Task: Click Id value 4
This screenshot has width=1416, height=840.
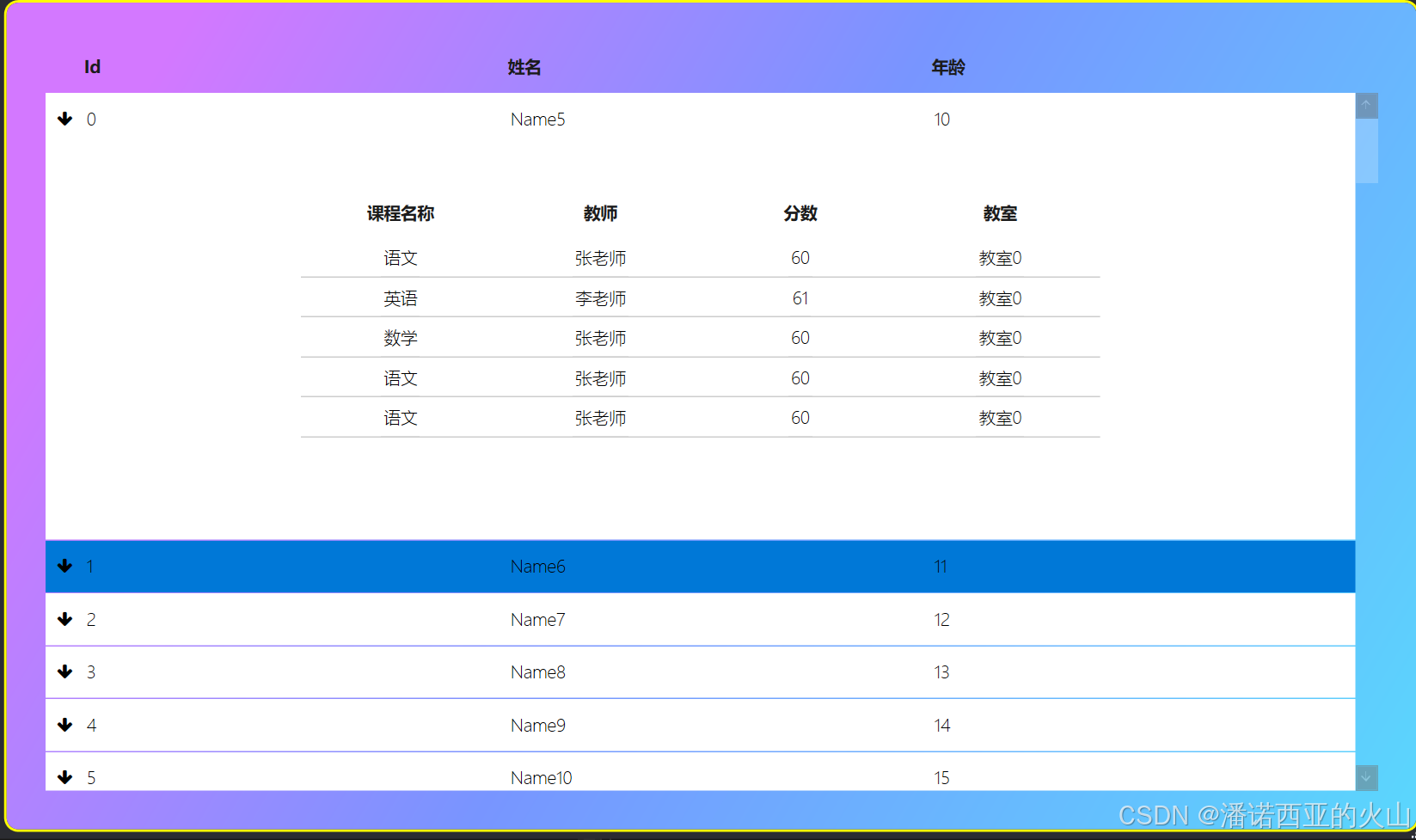Action: click(91, 726)
